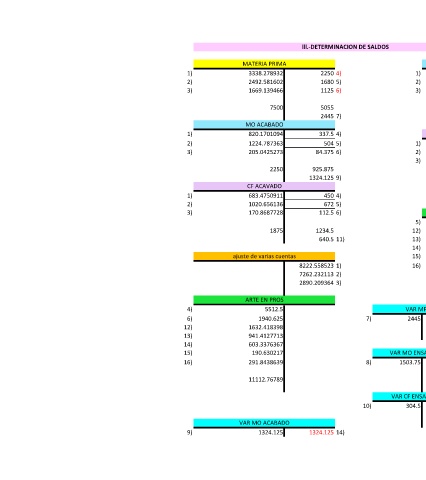Click the yellow MATERIA PRIMA header

click(x=264, y=64)
